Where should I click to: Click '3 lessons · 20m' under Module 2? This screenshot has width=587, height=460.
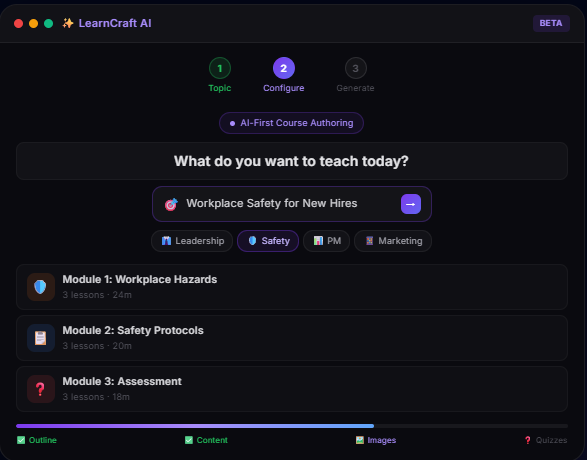point(97,346)
